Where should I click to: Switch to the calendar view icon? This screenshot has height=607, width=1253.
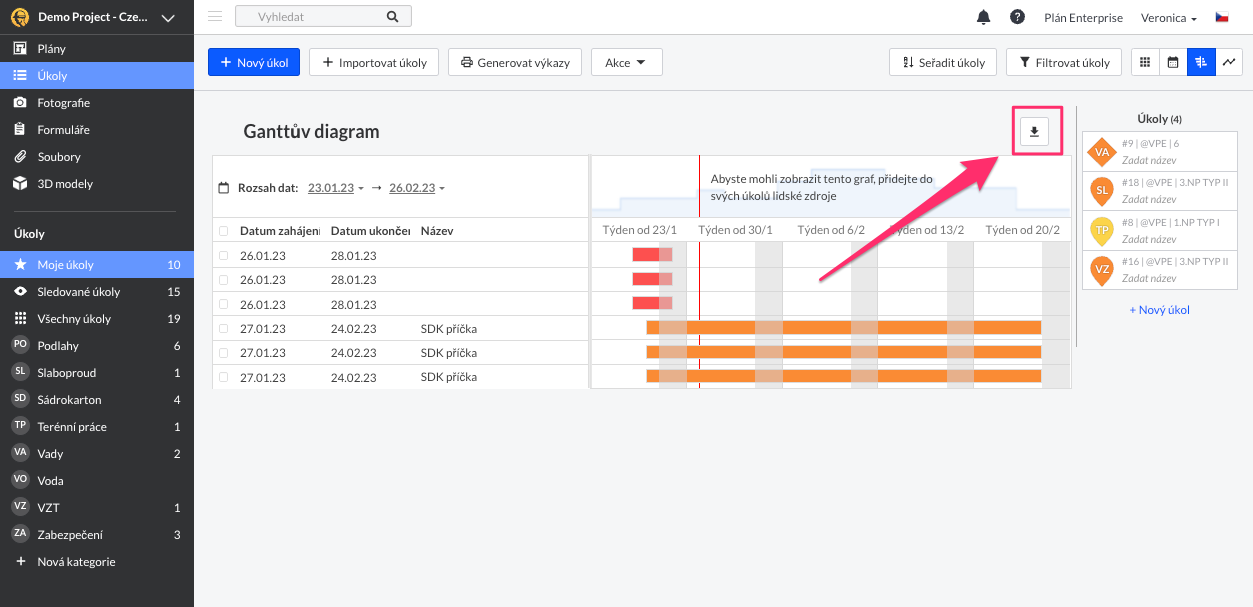[x=1173, y=62]
